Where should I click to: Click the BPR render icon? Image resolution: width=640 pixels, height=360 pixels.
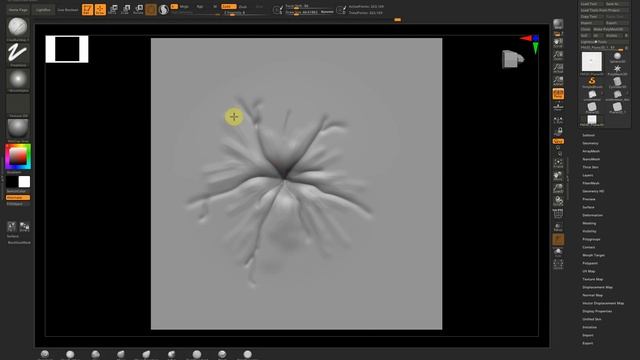558,24
